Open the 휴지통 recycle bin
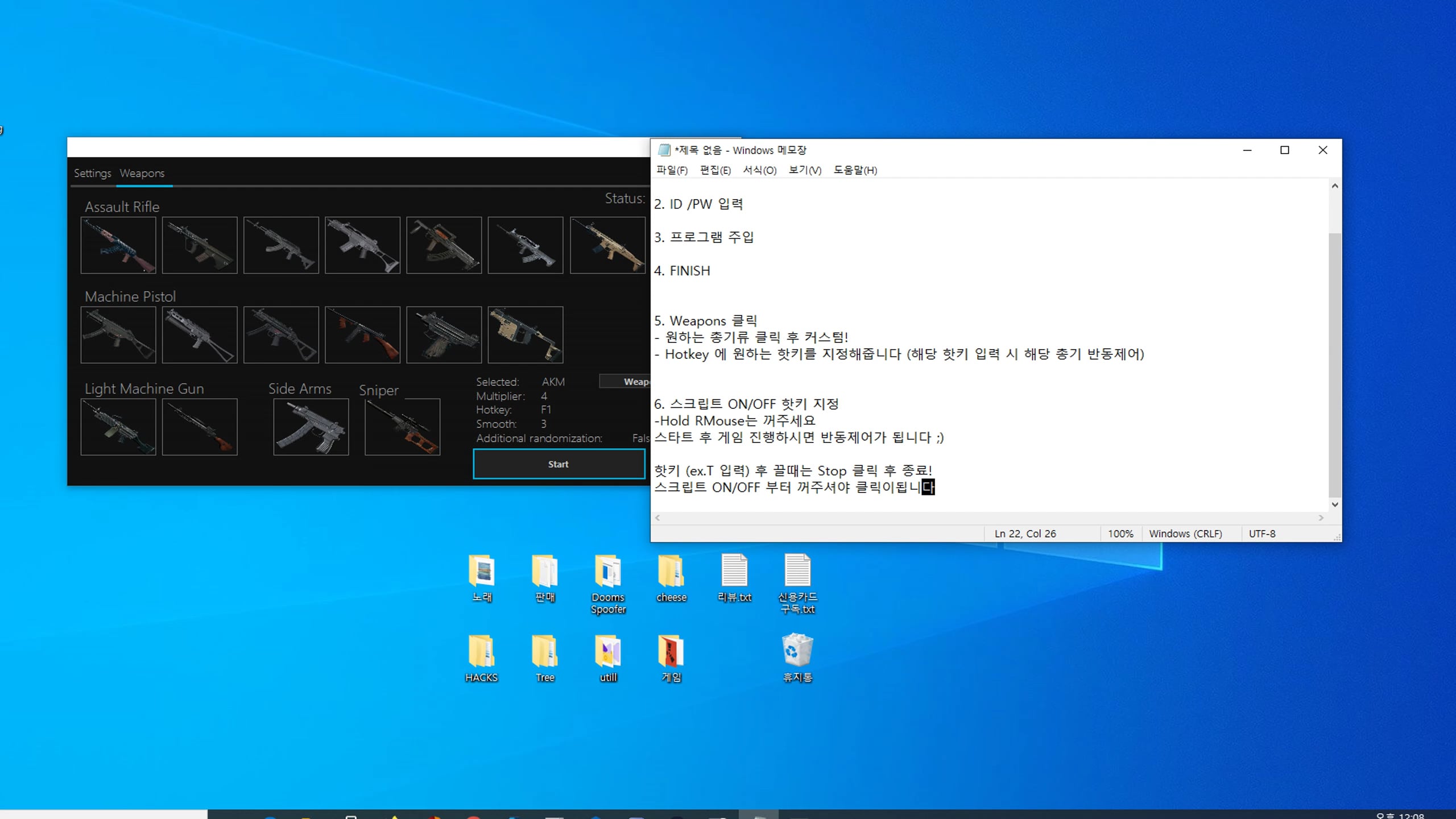The width and height of the screenshot is (1456, 819). (x=797, y=658)
